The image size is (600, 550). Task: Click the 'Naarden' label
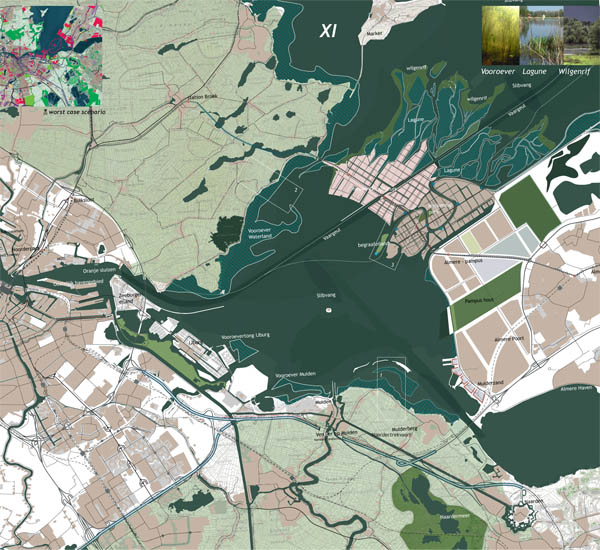(536, 501)
